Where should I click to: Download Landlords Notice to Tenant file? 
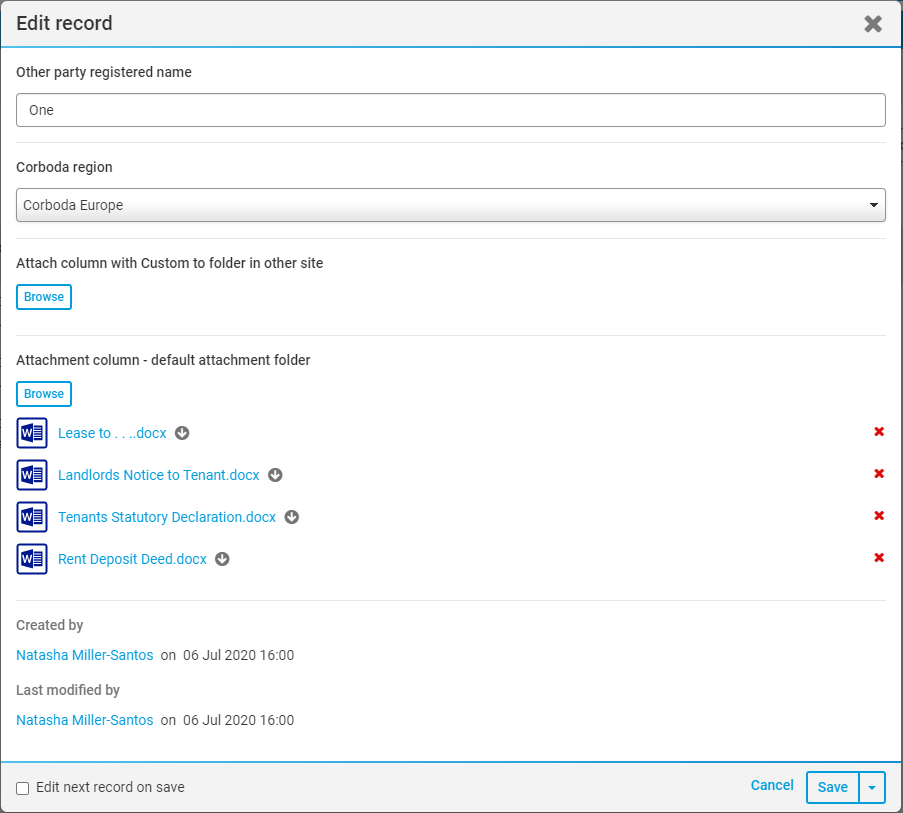[275, 475]
